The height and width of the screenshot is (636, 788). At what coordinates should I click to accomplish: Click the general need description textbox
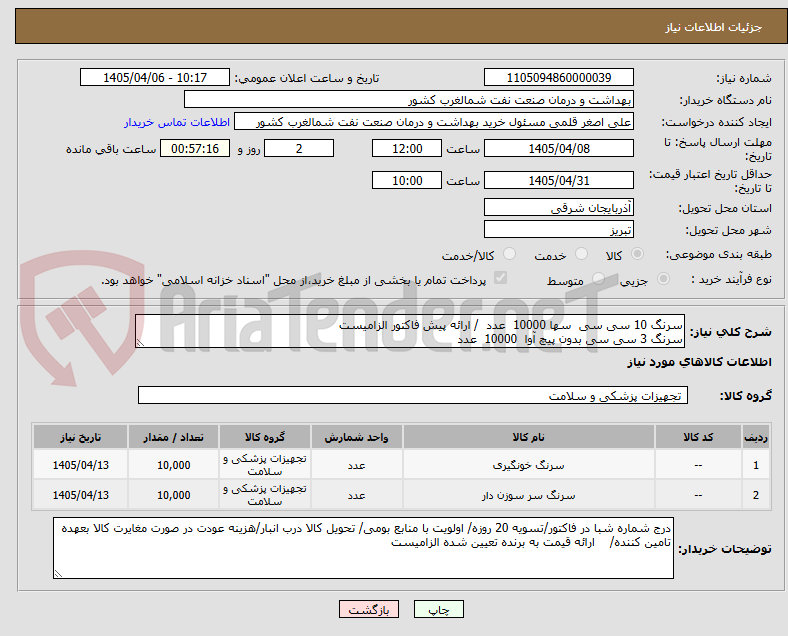coord(410,332)
